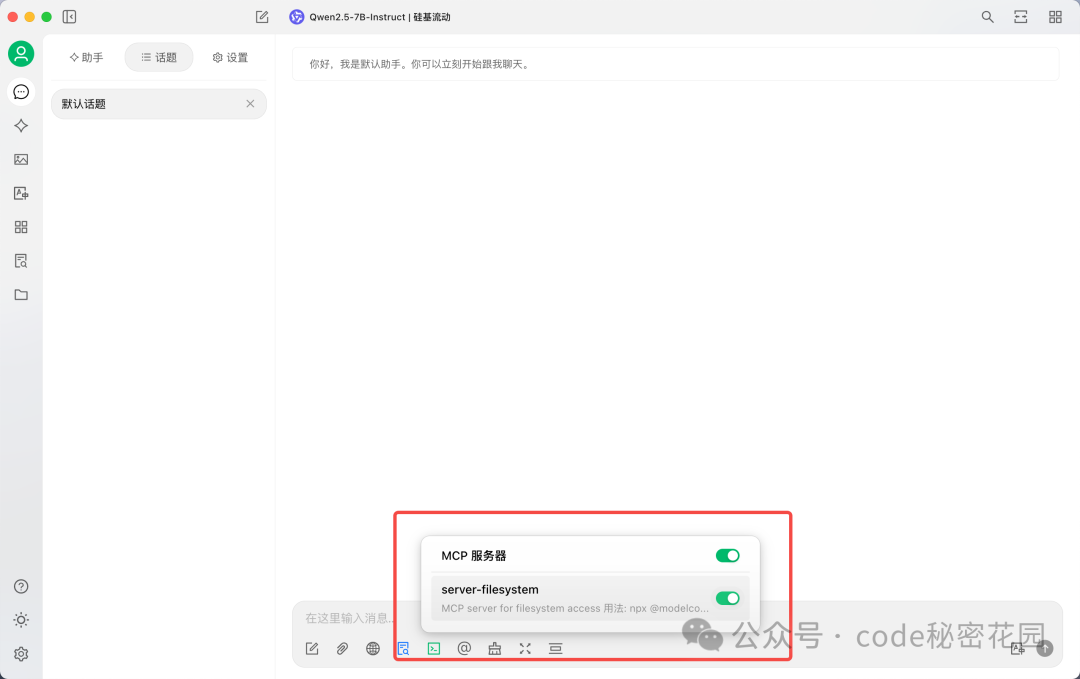Click the help question mark icon
The image size is (1080, 679).
coord(21,586)
